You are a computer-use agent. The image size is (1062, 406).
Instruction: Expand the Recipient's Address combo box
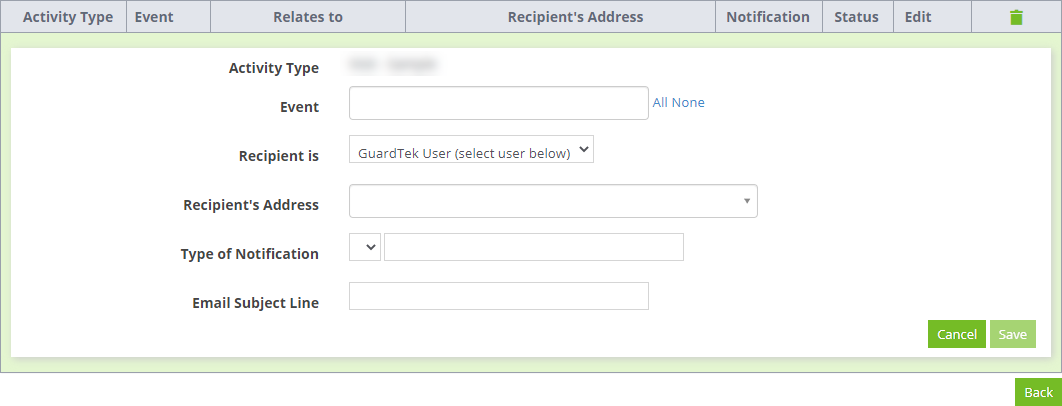[x=553, y=201]
